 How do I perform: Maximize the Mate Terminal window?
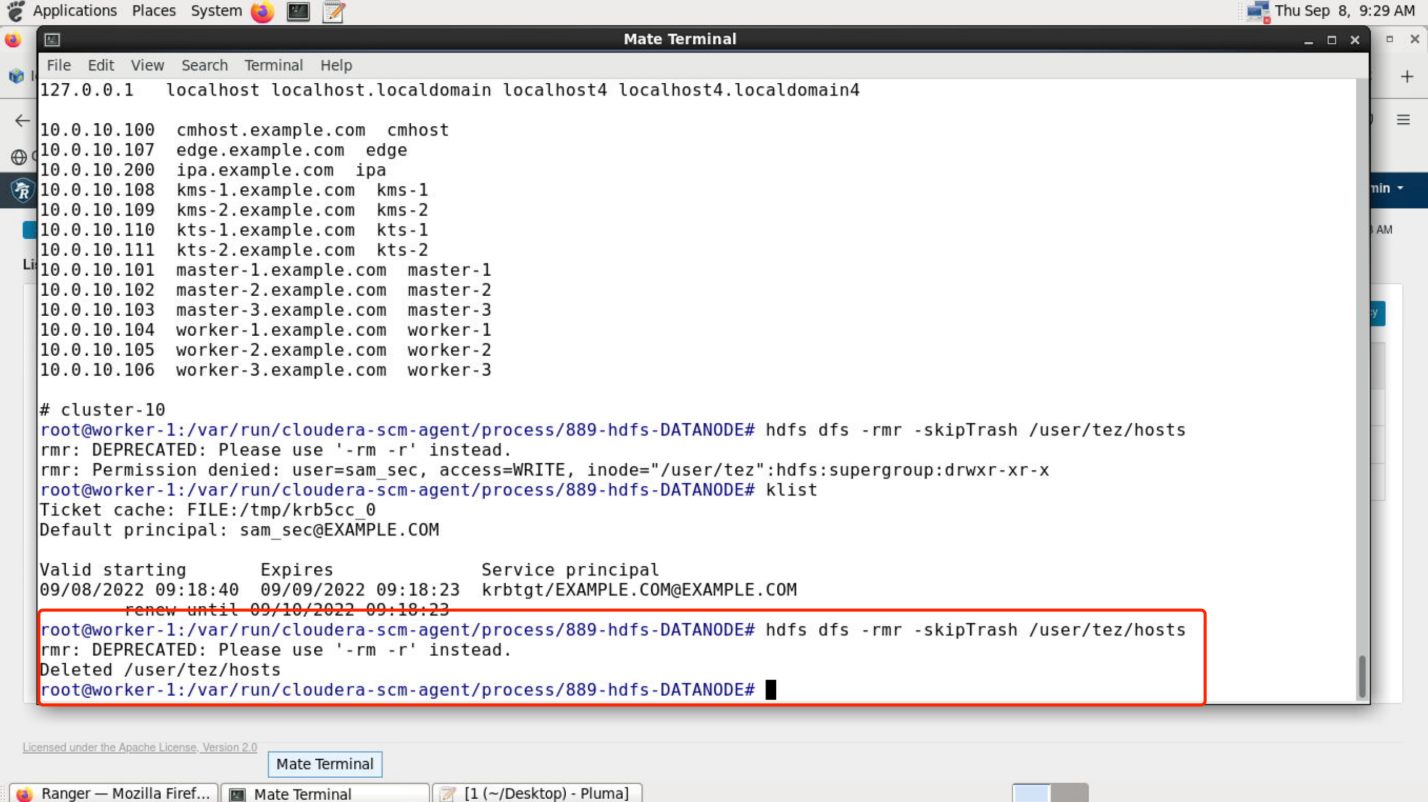(1332, 40)
